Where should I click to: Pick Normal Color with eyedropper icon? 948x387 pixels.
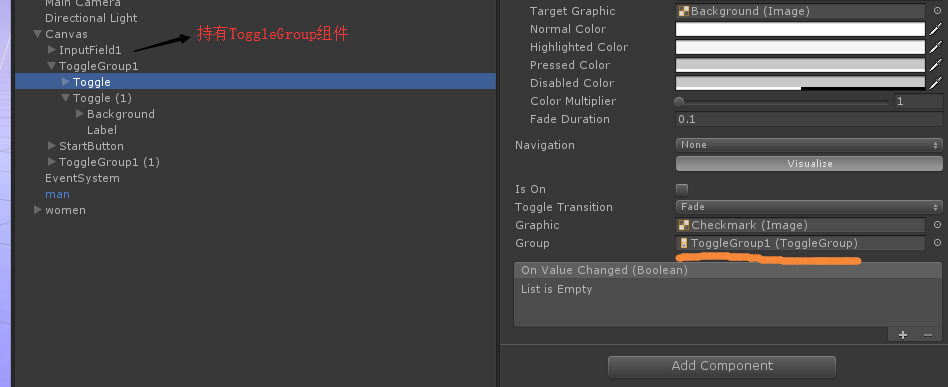[x=935, y=29]
